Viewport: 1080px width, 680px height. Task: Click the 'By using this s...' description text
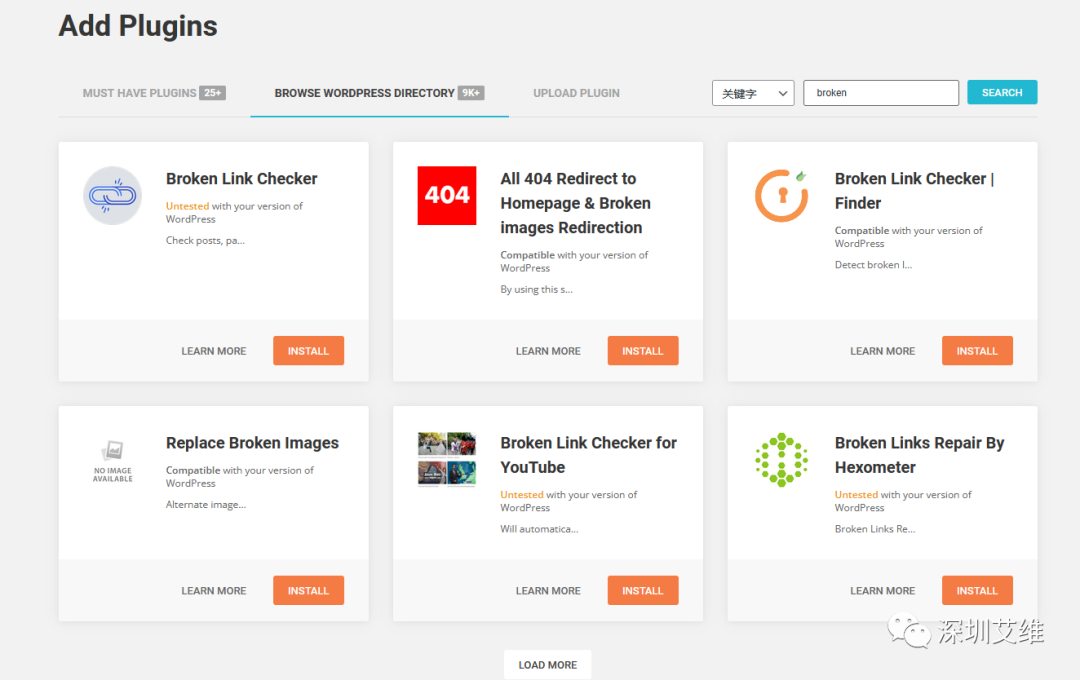tap(537, 289)
